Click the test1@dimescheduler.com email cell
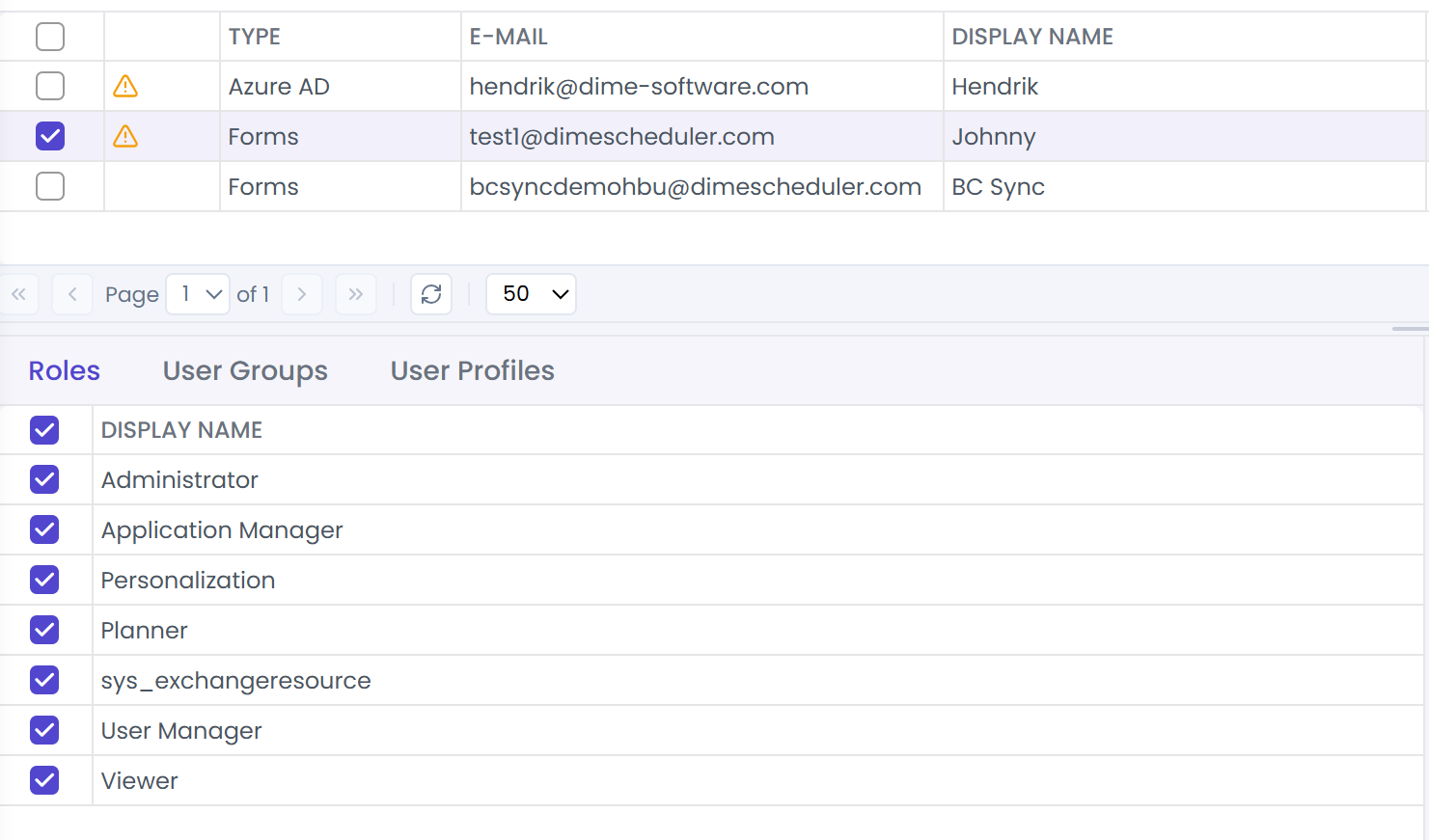 (x=702, y=137)
